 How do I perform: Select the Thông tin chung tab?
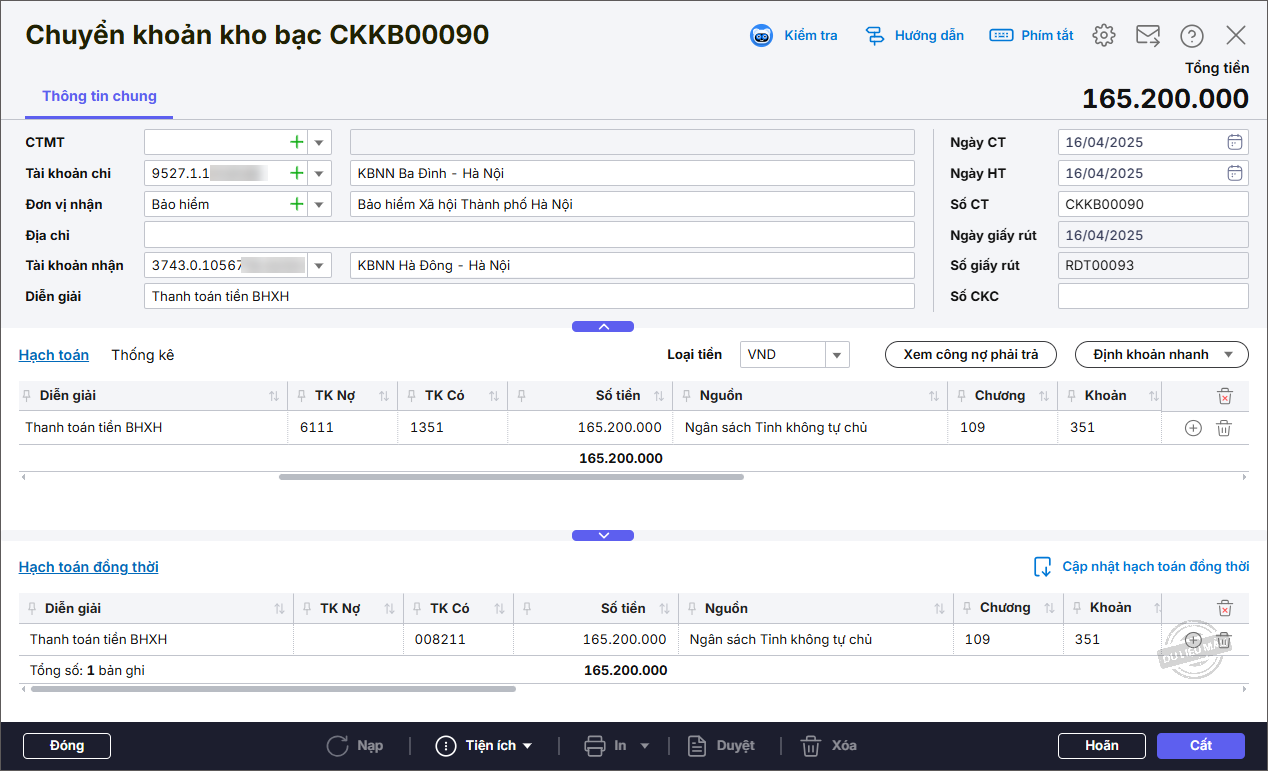point(99,96)
